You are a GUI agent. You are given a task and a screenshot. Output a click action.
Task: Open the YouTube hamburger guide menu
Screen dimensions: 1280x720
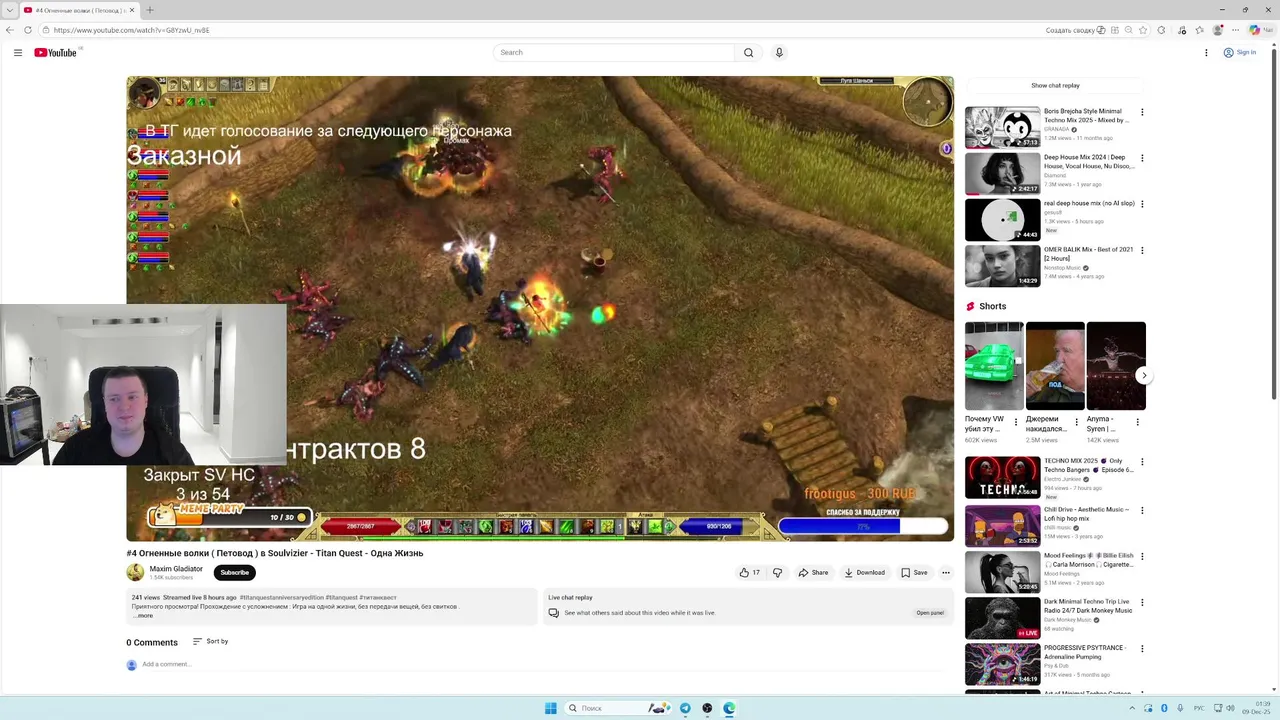17,52
